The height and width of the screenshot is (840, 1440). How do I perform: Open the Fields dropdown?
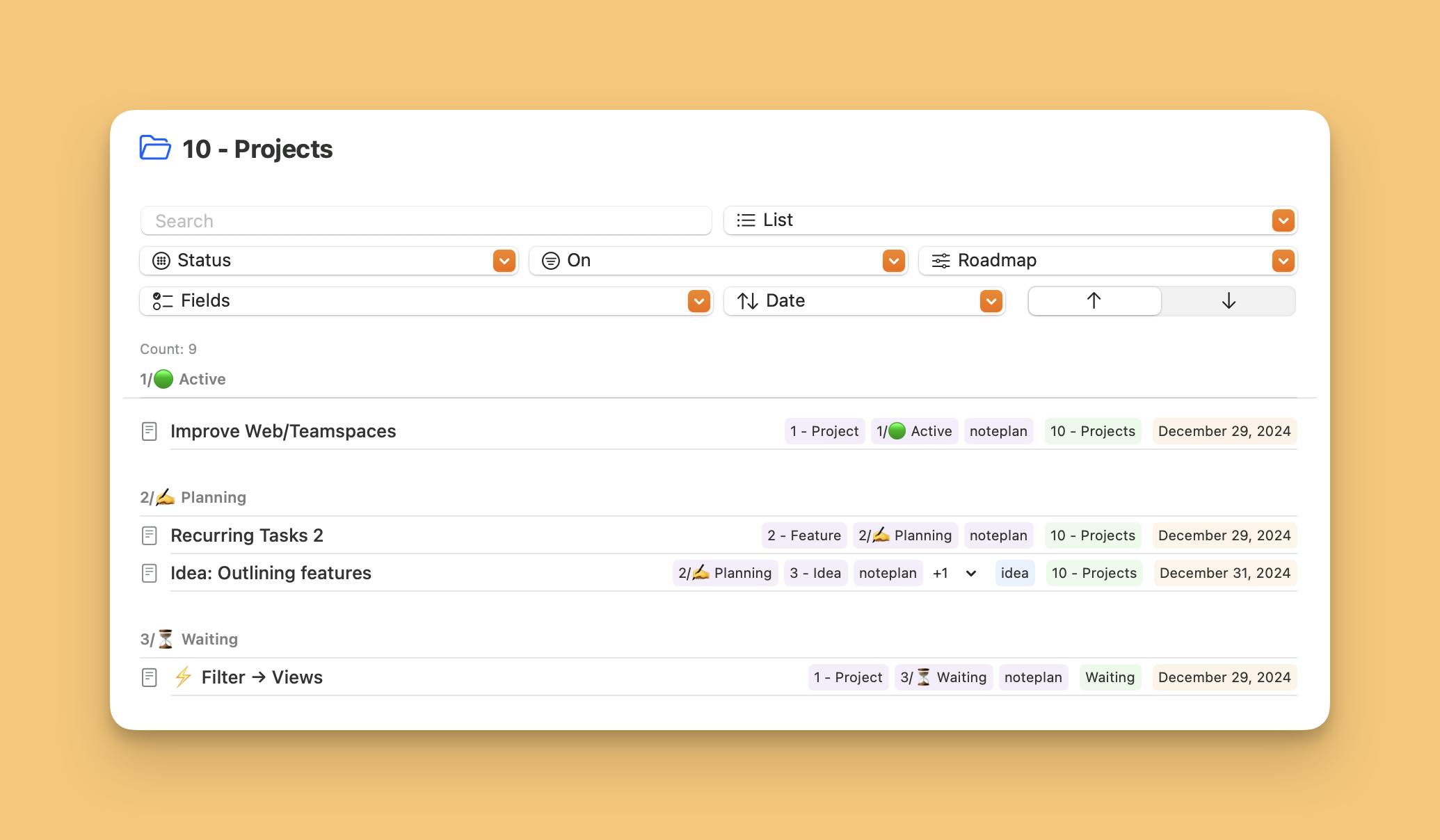(698, 301)
